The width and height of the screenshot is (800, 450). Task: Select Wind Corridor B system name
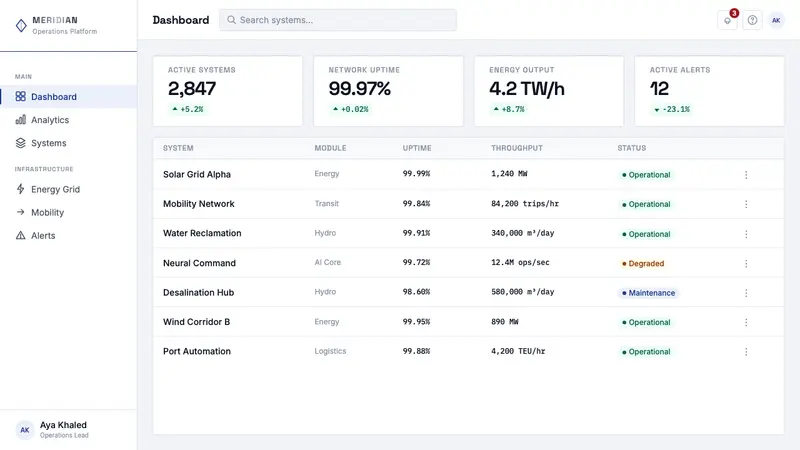pos(196,322)
